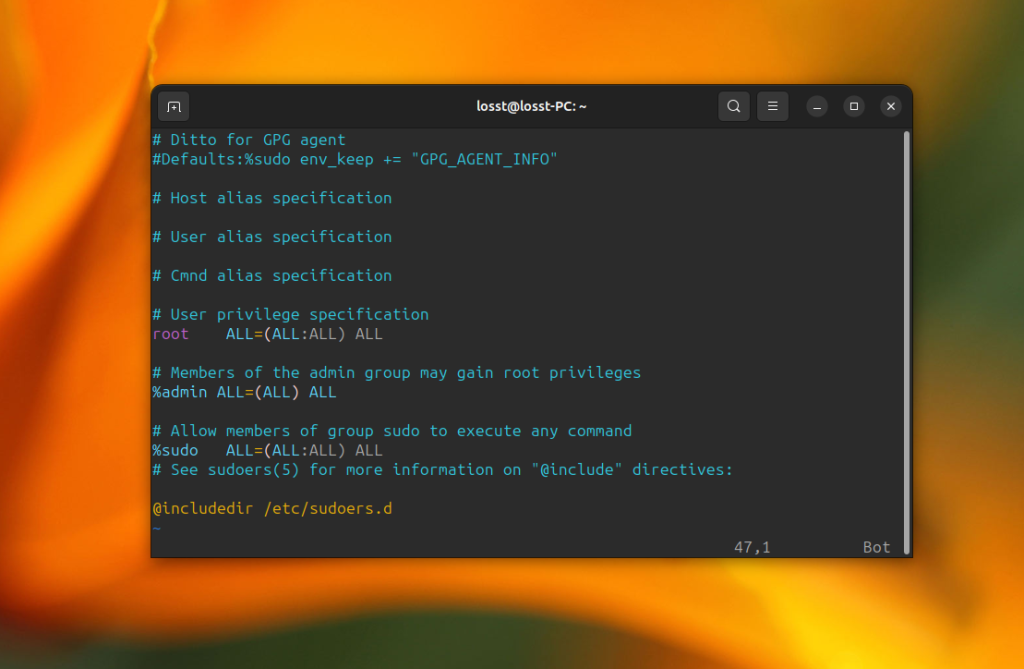Click the %sudo ALL=(ALL:ALL) ALL line
The height and width of the screenshot is (669, 1024).
[268, 450]
